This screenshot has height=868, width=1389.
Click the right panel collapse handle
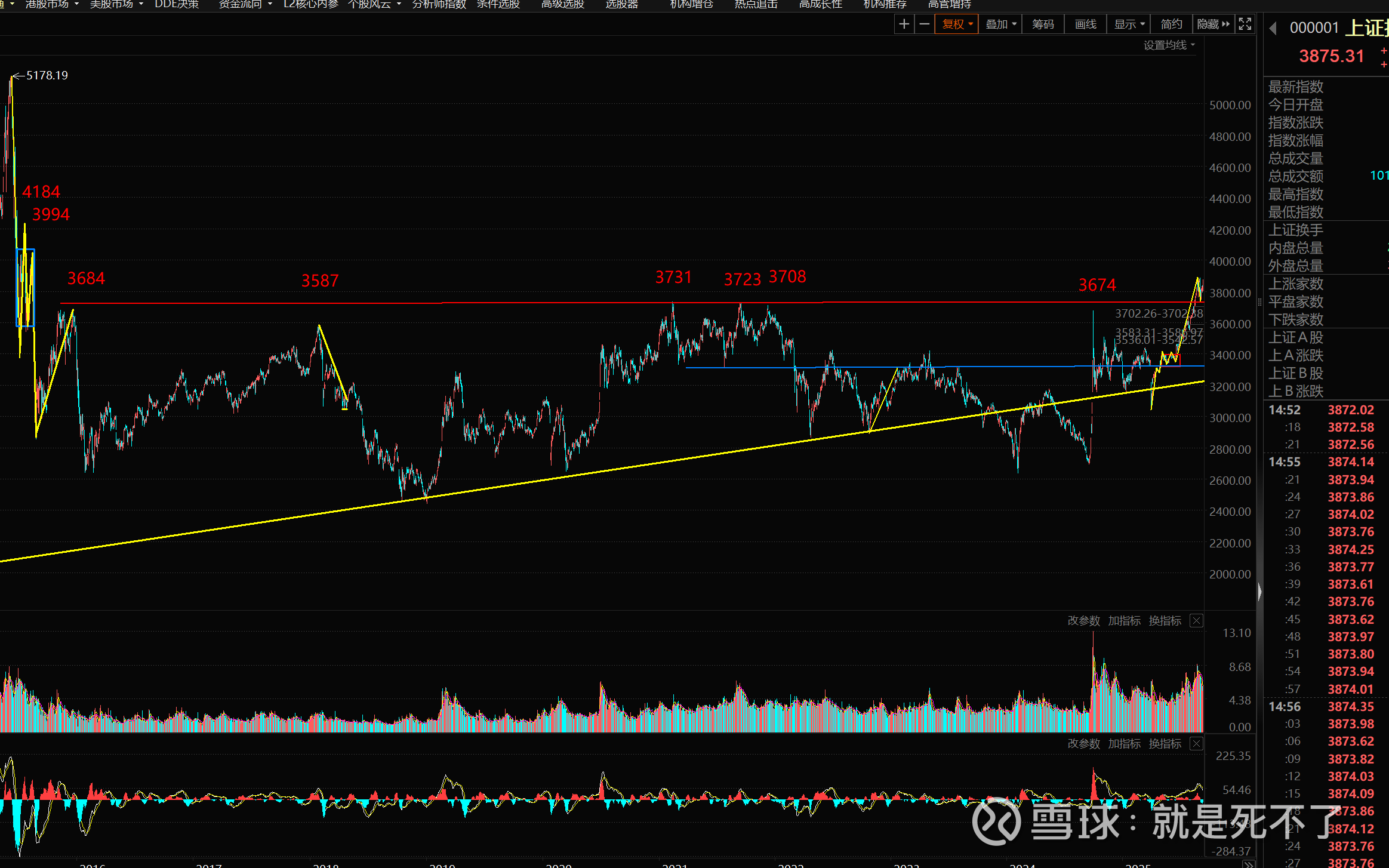click(1259, 591)
